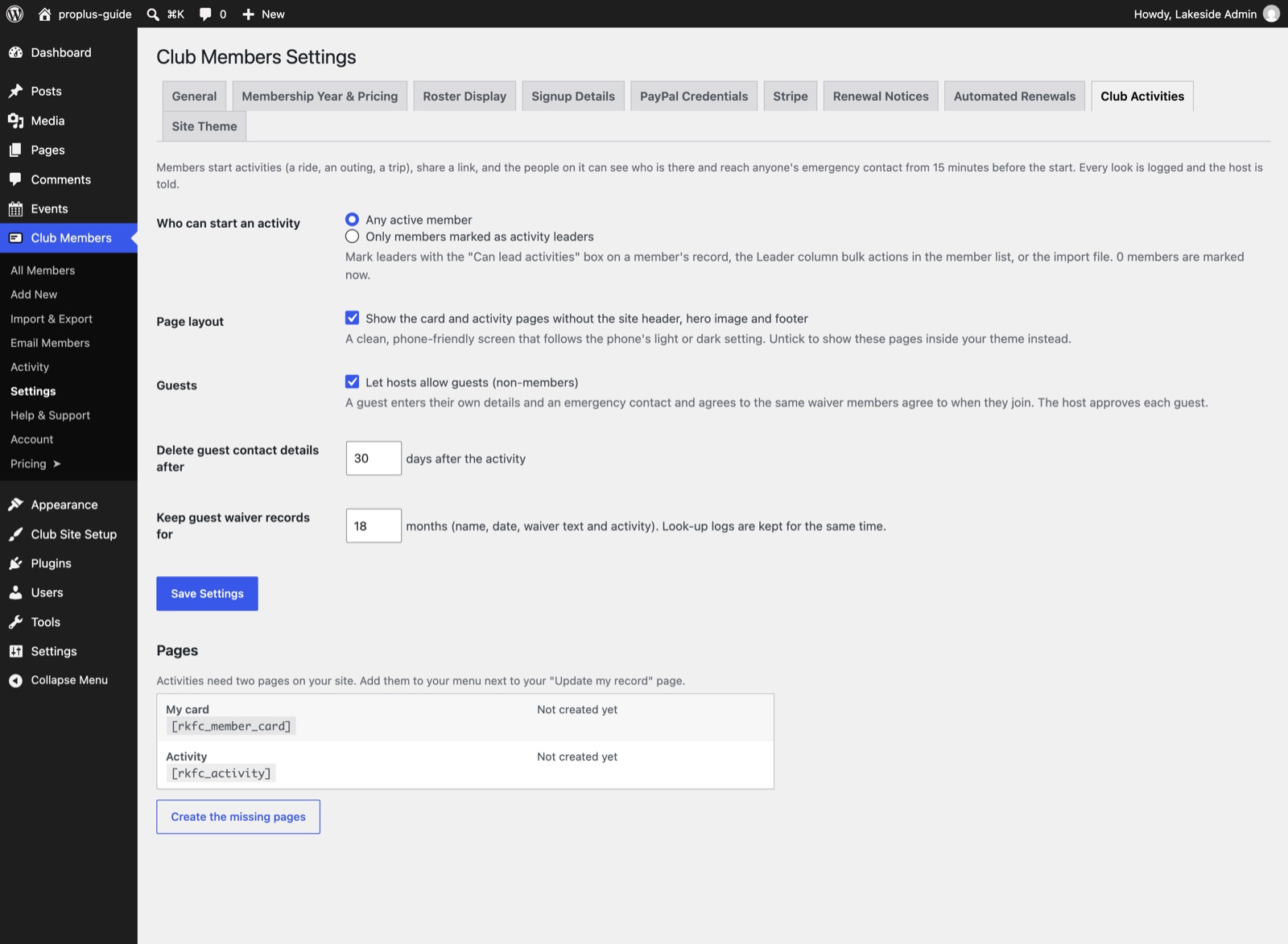Click the Media library icon

click(x=15, y=121)
